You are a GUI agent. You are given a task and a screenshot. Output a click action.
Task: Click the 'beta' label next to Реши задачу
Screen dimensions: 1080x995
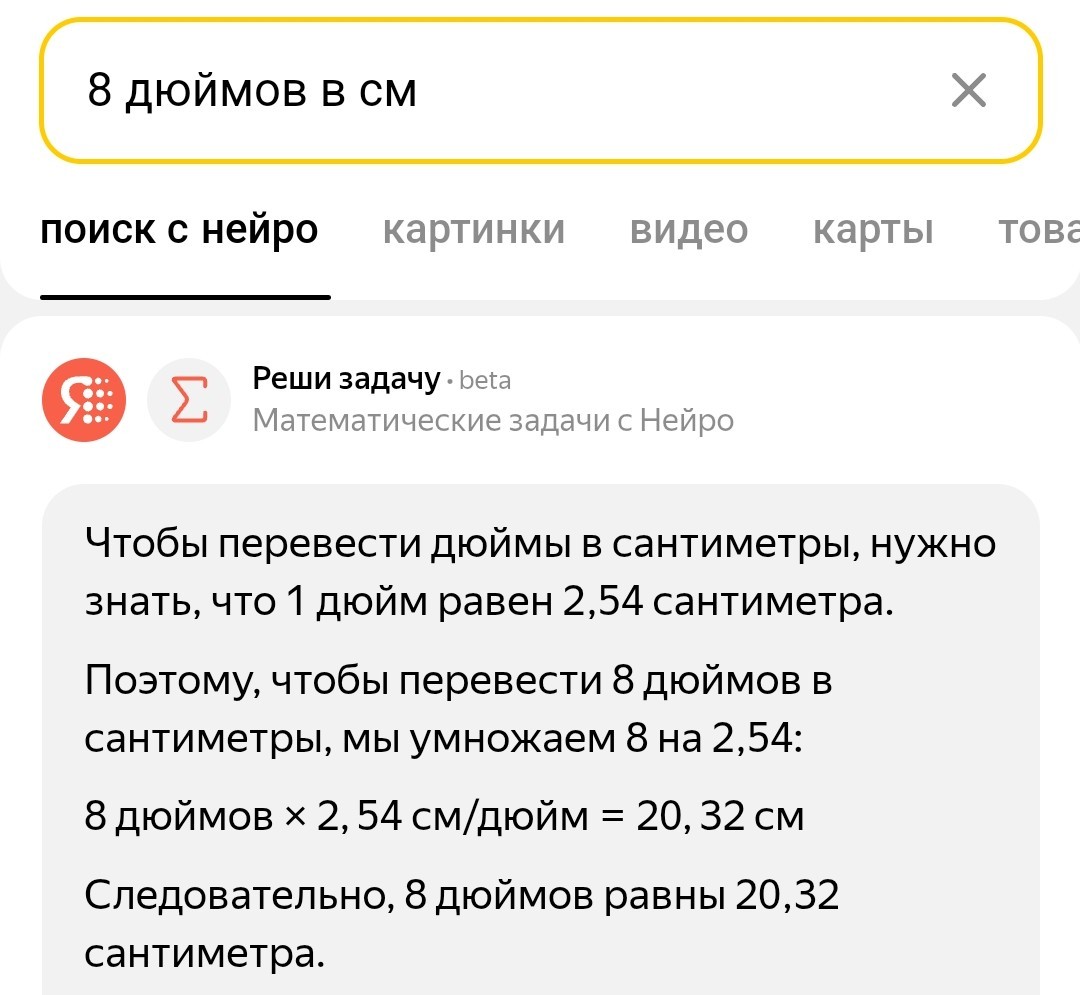(x=485, y=381)
